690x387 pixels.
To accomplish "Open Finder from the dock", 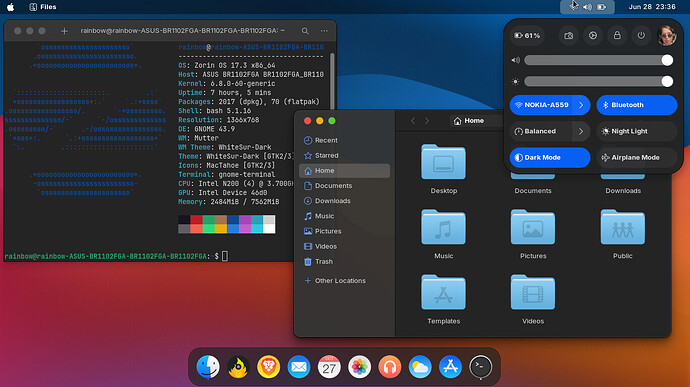I will 208,366.
